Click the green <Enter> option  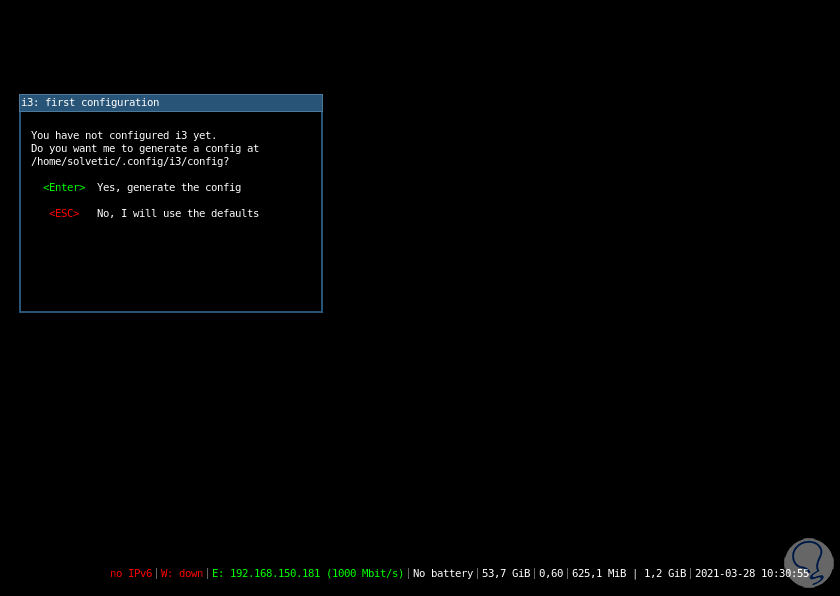[64, 187]
